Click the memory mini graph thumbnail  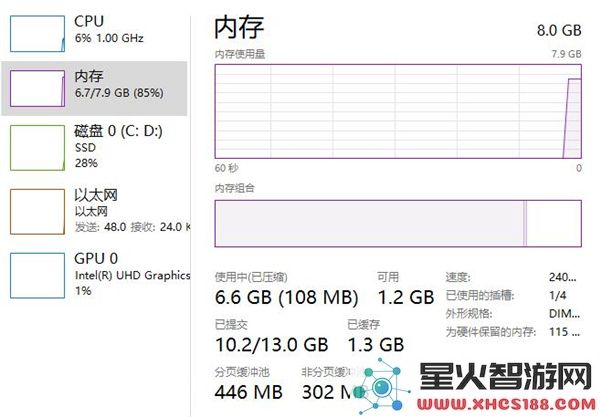click(x=37, y=88)
